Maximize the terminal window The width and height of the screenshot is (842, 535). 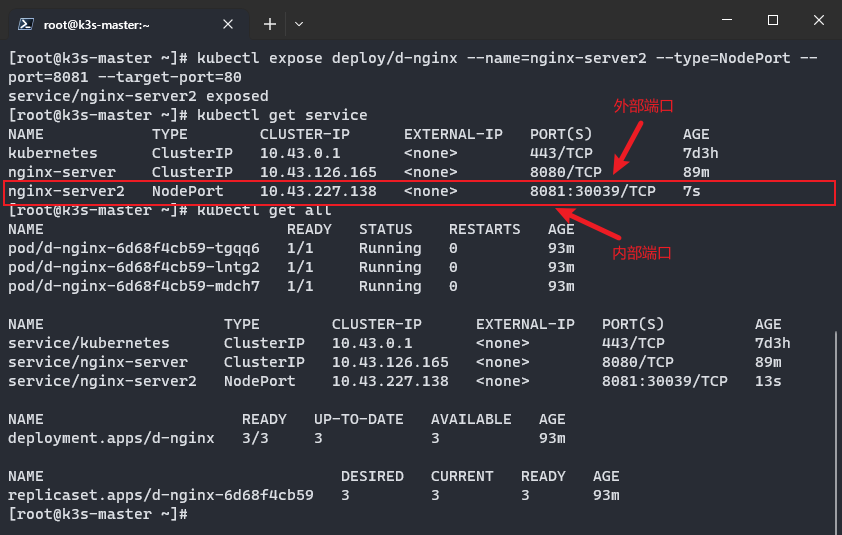[773, 20]
